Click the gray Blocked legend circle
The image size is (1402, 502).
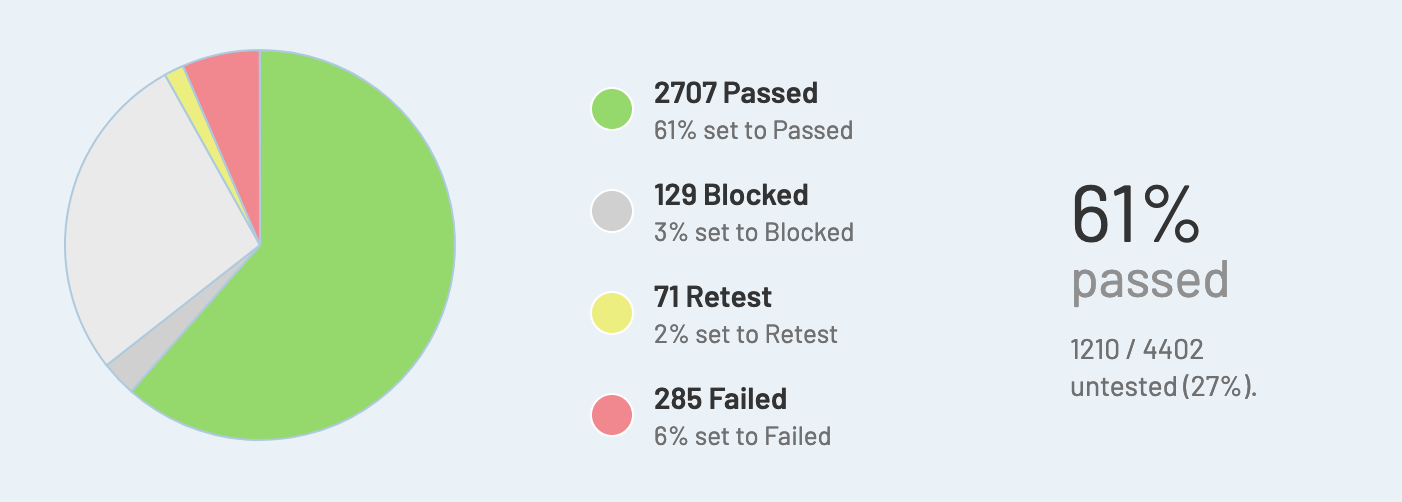pos(612,211)
